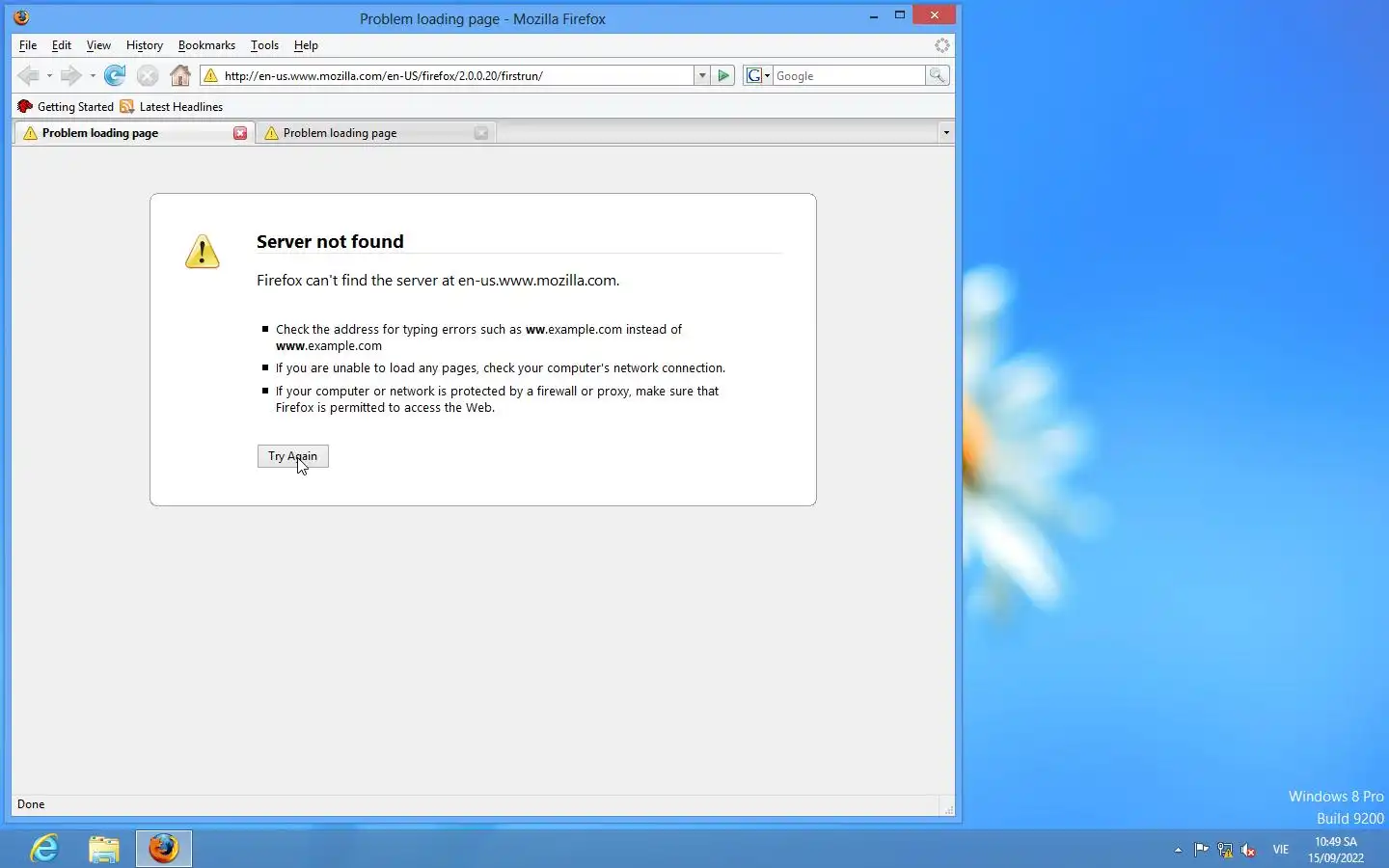Select the first Problem loading page tab
Viewport: 1389px width, 868px height.
pyautogui.click(x=133, y=133)
